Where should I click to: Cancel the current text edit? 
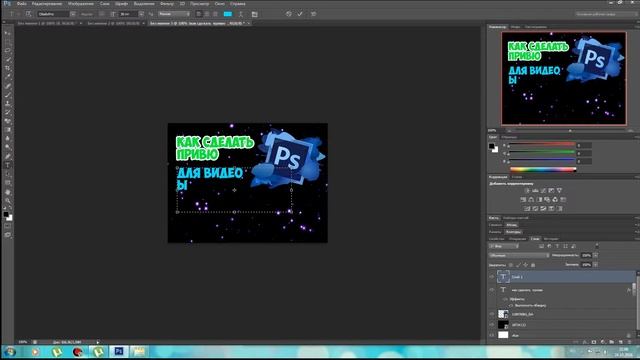[289, 14]
